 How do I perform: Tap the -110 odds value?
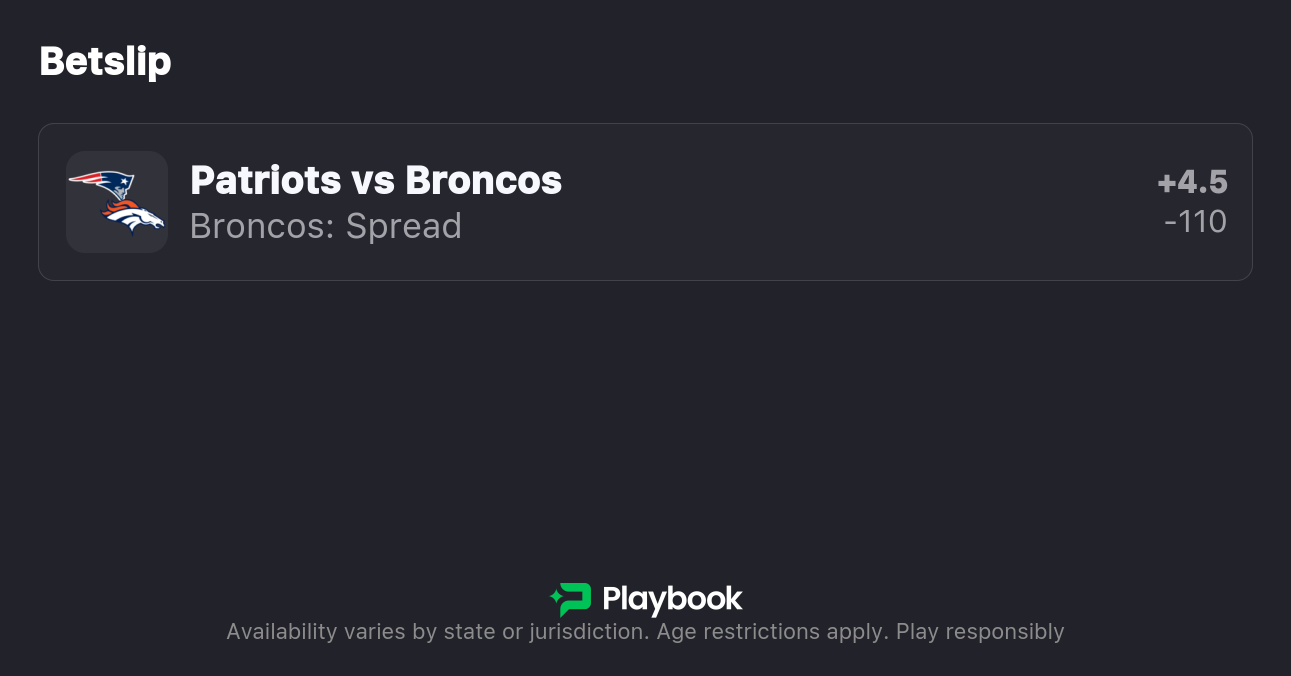point(1195,222)
